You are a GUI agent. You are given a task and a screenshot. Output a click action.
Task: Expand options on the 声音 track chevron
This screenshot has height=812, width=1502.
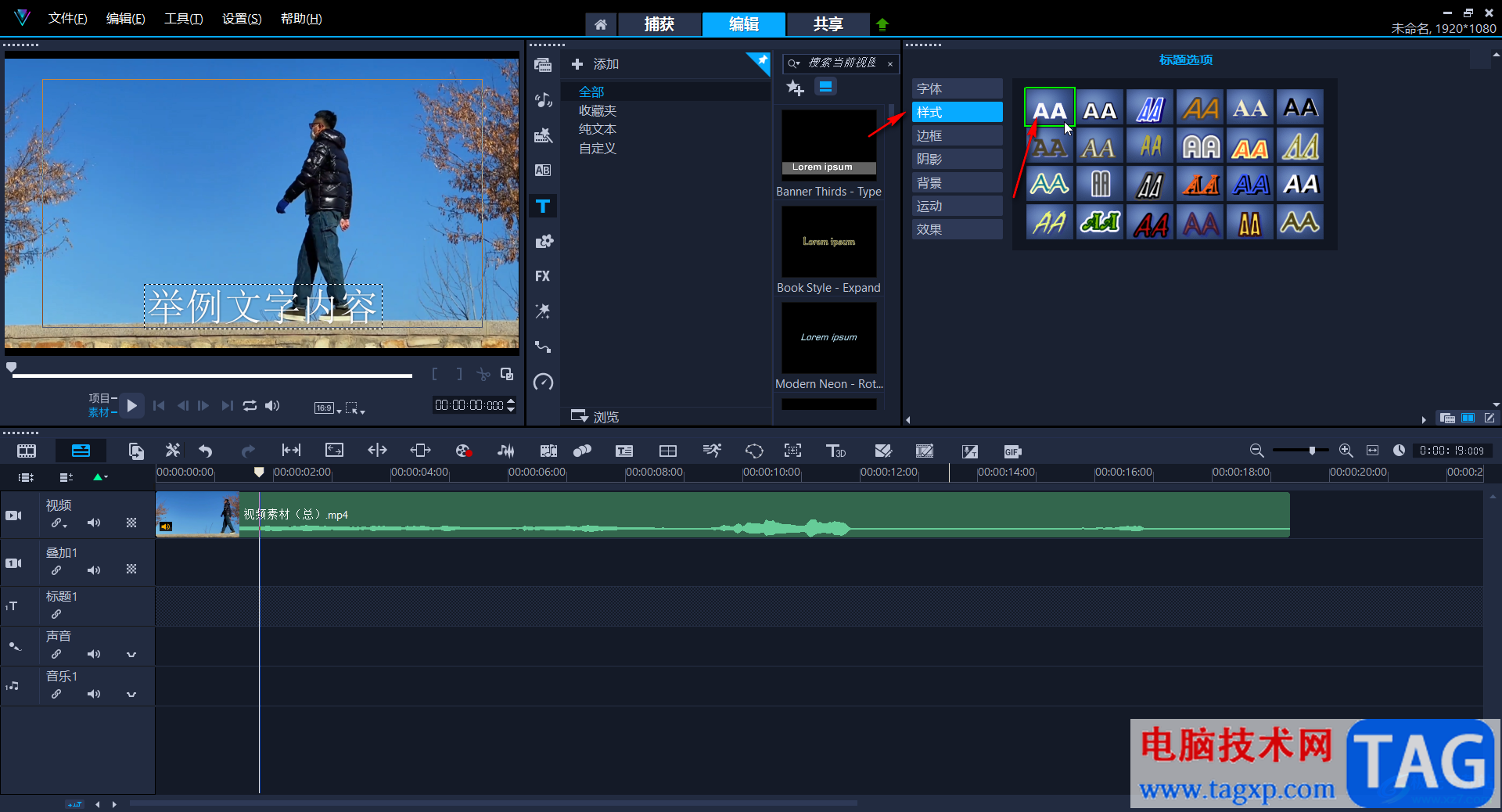tap(131, 655)
